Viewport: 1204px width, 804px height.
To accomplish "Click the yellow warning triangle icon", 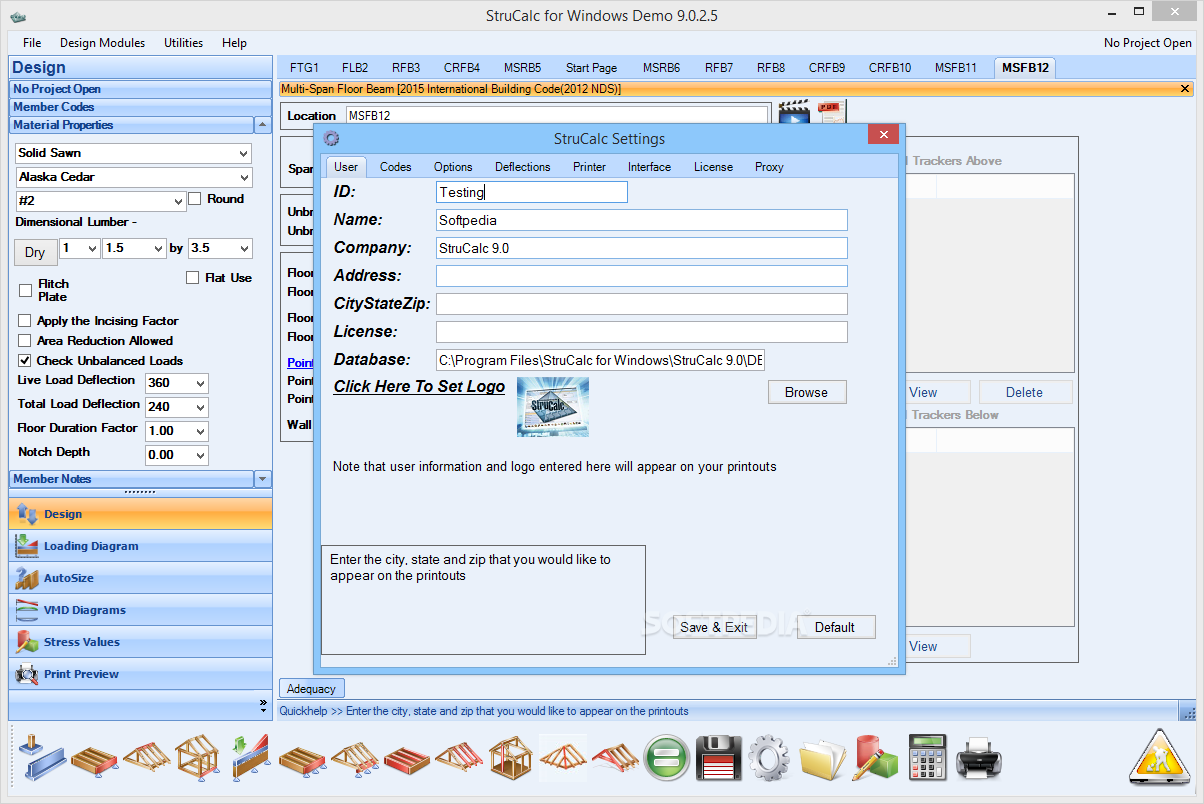I will tap(1161, 756).
